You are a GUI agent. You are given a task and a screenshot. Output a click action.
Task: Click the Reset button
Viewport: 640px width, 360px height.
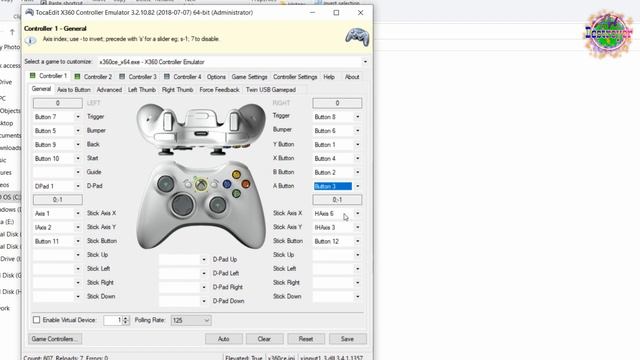(306, 339)
